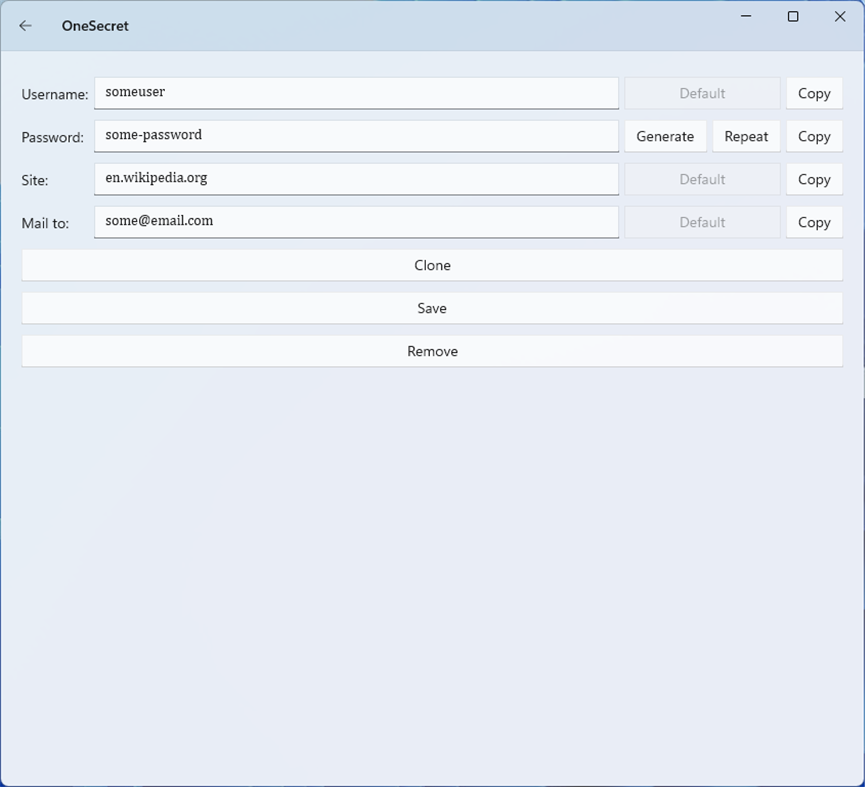Generate a new password
The image size is (865, 787).
665,136
